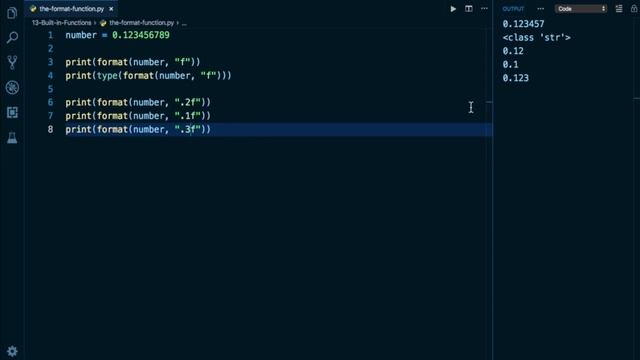The width and height of the screenshot is (640, 360).
Task: Open the Explorer view in the activity bar
Action: 12,13
